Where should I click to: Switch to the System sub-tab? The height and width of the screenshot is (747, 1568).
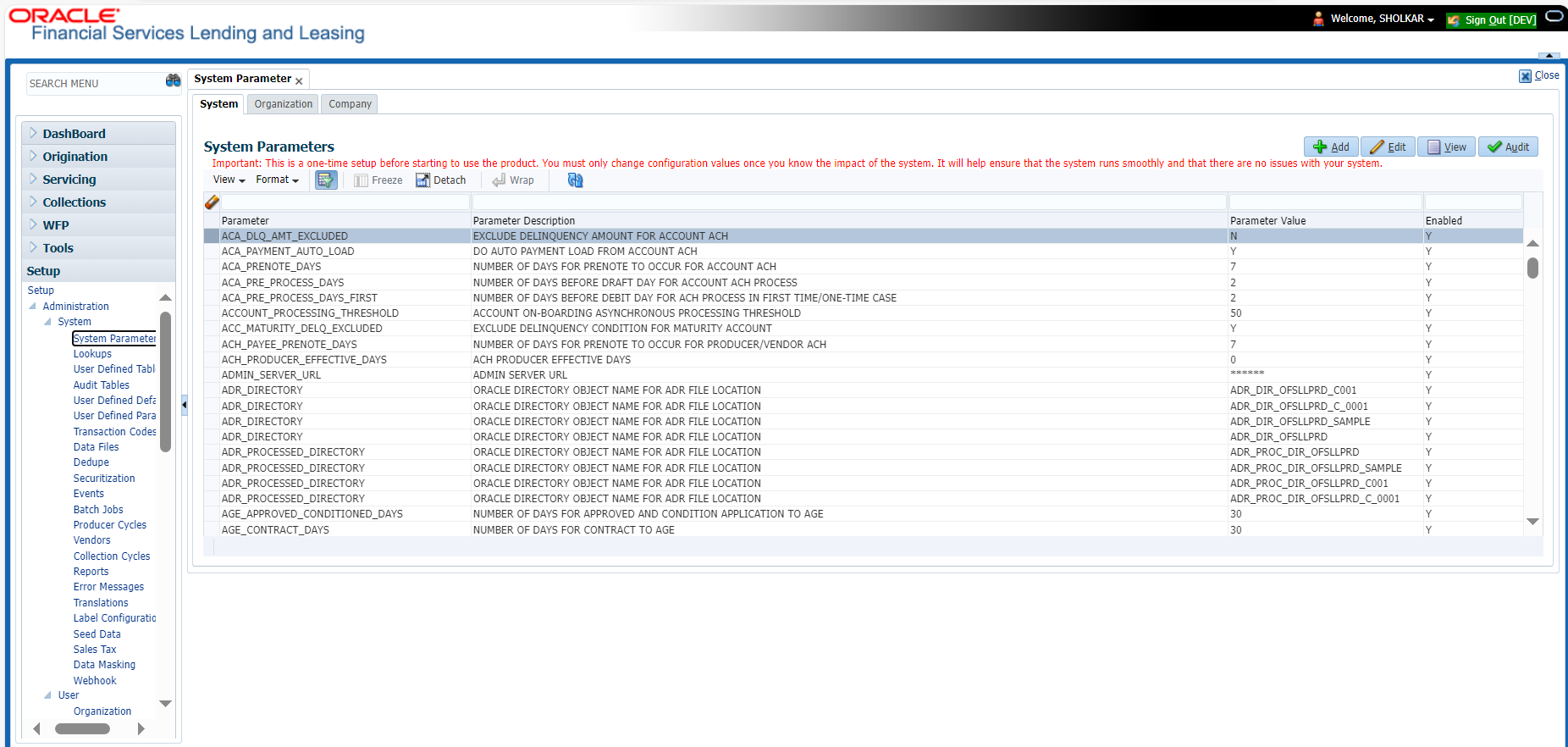click(x=219, y=103)
